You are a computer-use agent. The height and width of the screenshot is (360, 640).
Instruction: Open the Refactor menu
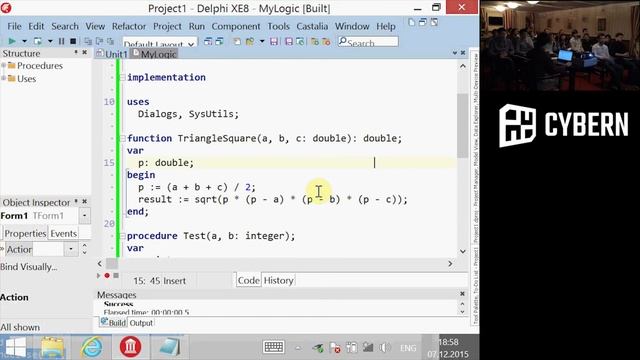coord(129,26)
